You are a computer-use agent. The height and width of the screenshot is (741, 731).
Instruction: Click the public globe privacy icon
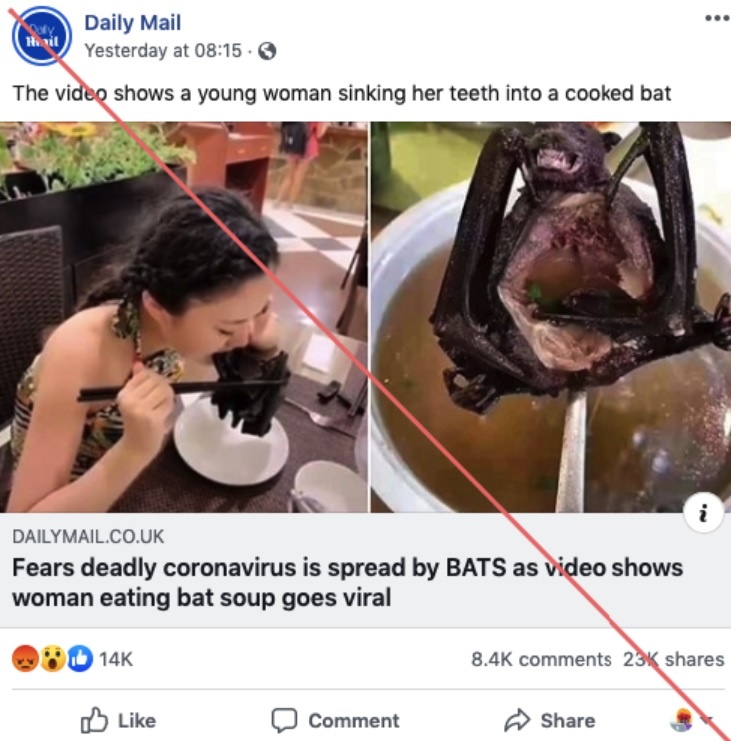coord(267,51)
